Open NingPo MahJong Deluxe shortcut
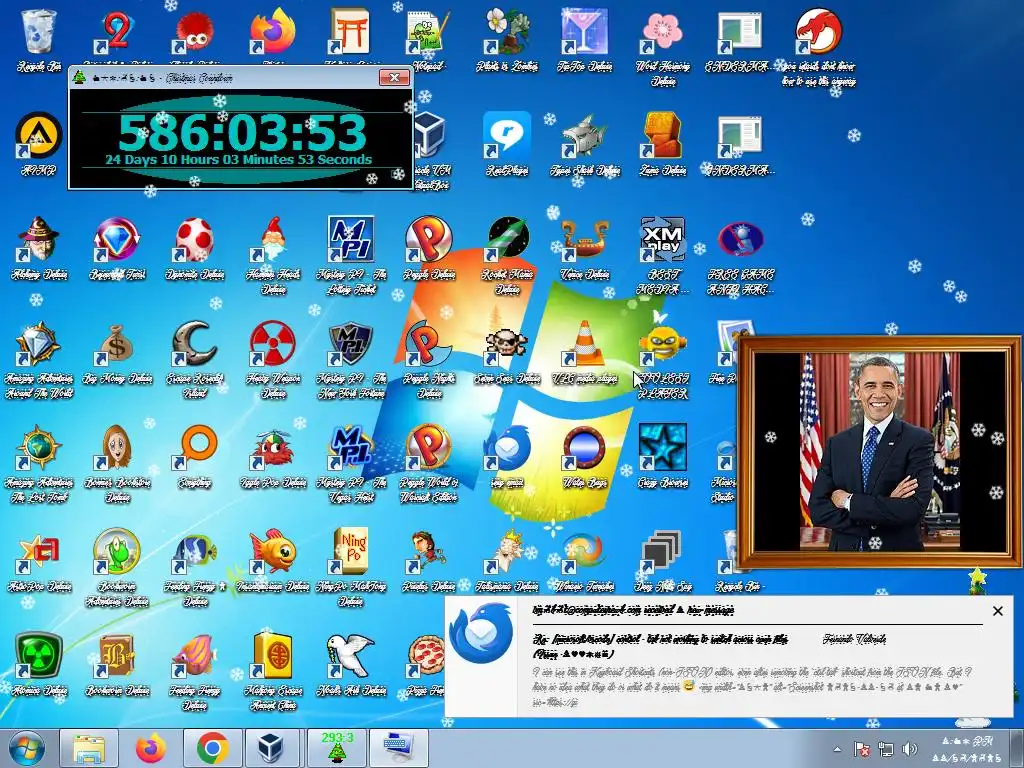The width and height of the screenshot is (1024, 768). tap(351, 552)
